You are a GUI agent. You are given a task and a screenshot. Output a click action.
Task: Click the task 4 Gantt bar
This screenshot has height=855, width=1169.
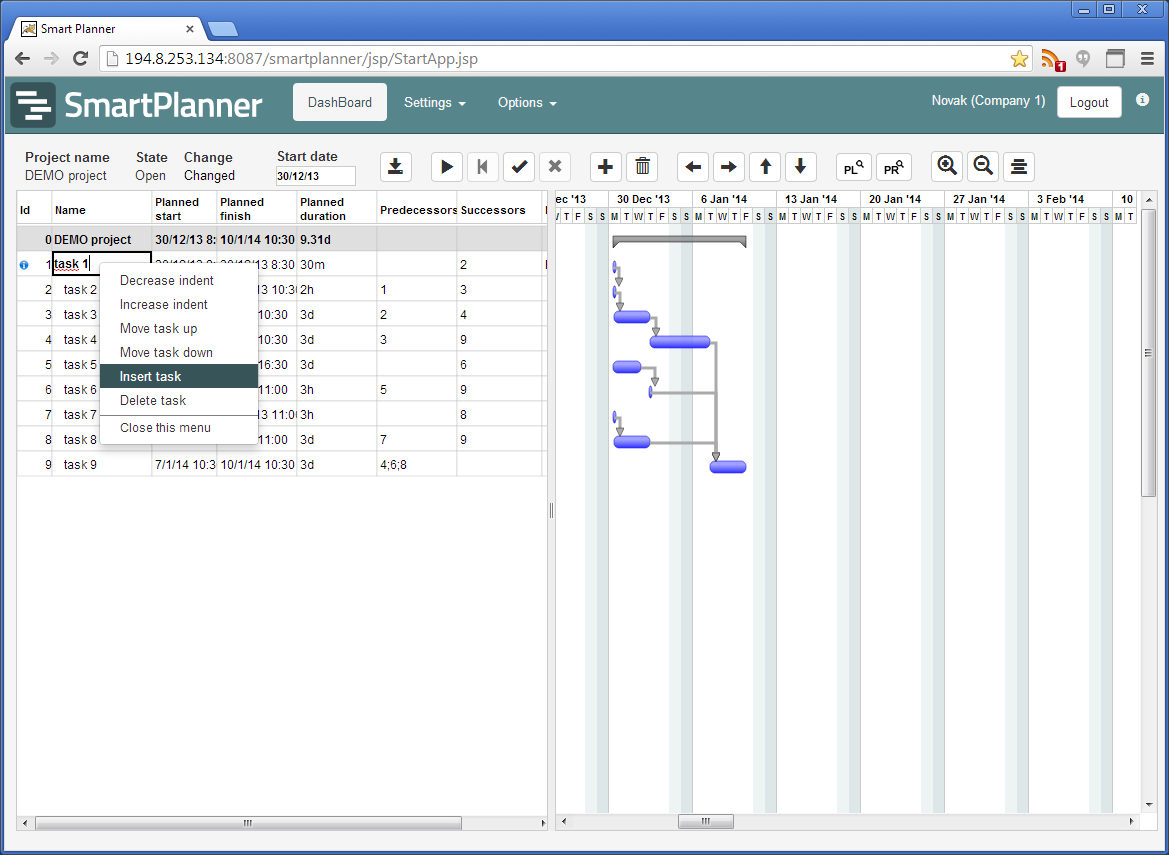679,341
